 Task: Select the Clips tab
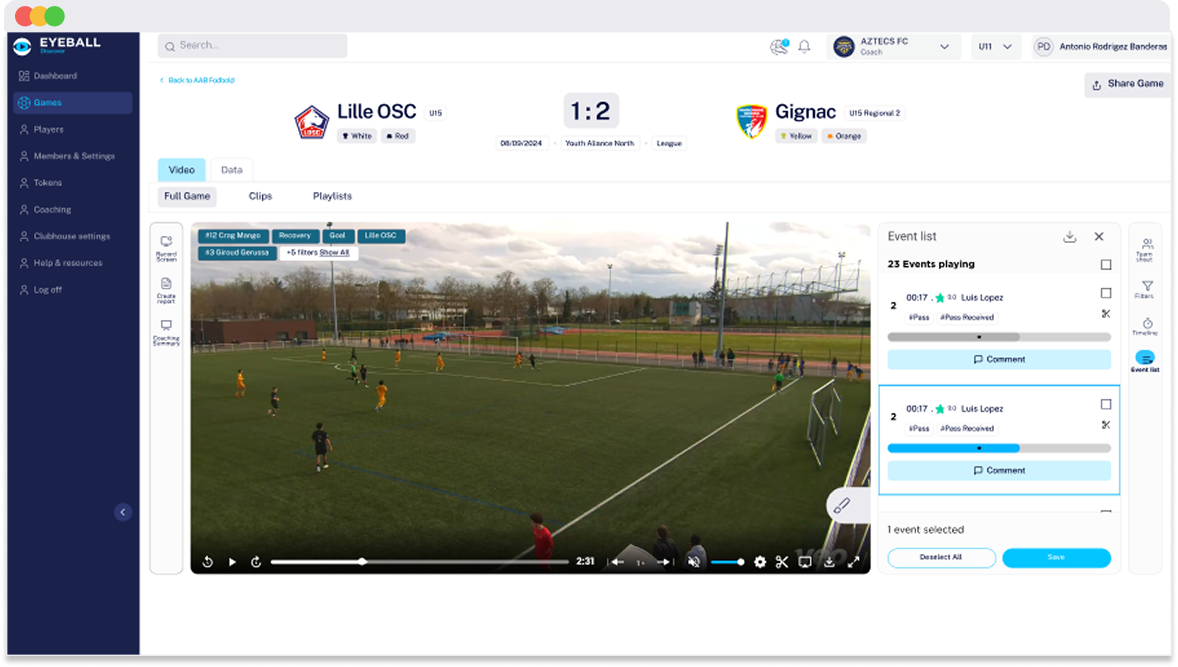tap(260, 197)
